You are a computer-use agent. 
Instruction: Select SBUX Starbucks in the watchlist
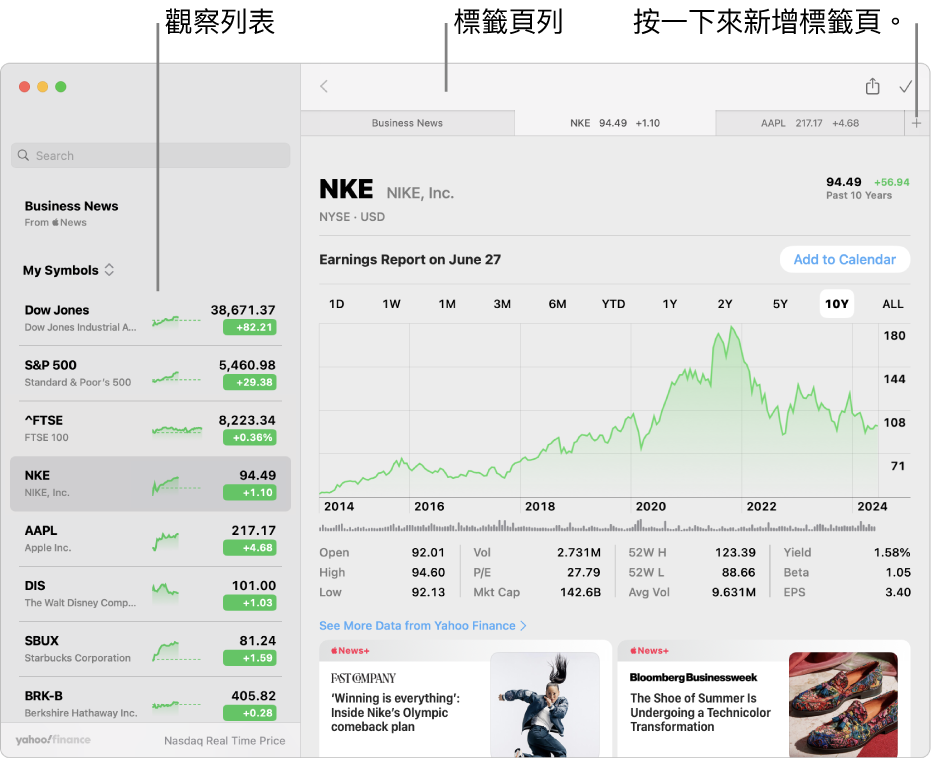150,649
